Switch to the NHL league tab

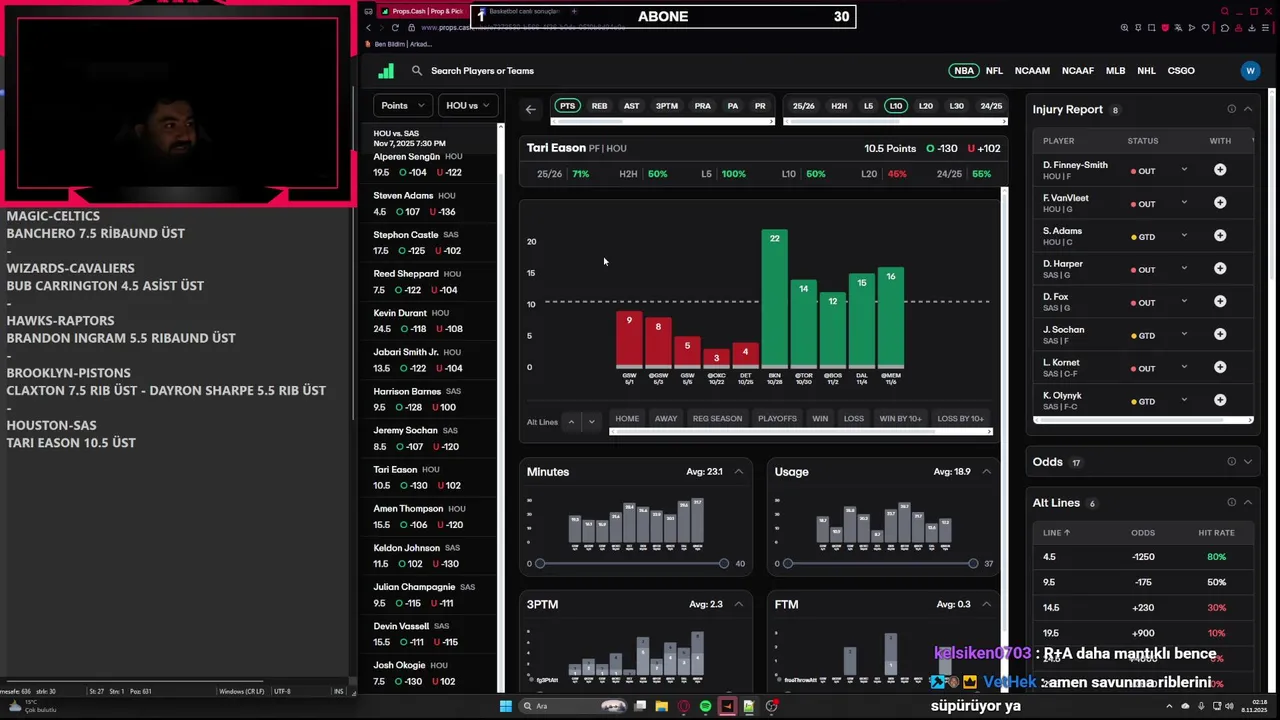1146,71
